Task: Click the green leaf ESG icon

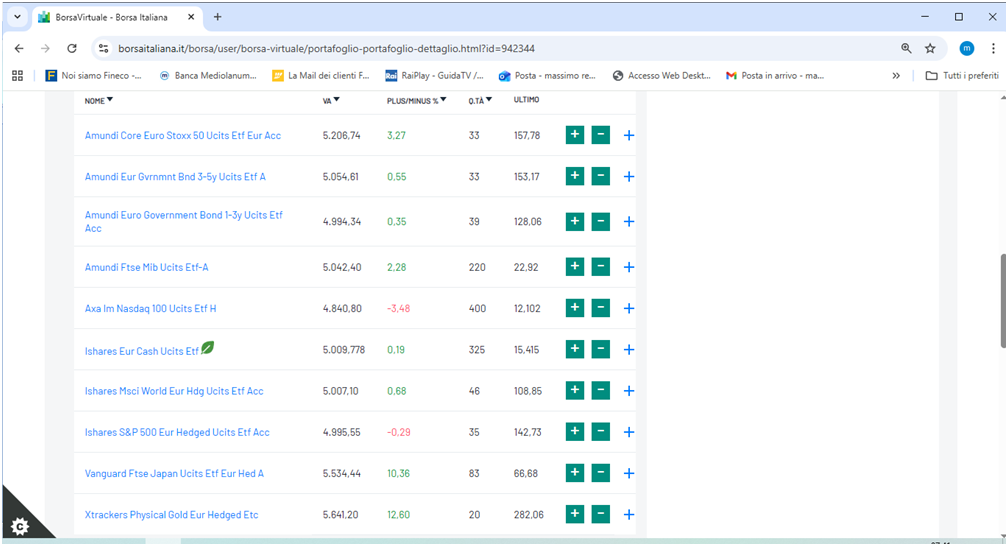Action: (x=208, y=347)
